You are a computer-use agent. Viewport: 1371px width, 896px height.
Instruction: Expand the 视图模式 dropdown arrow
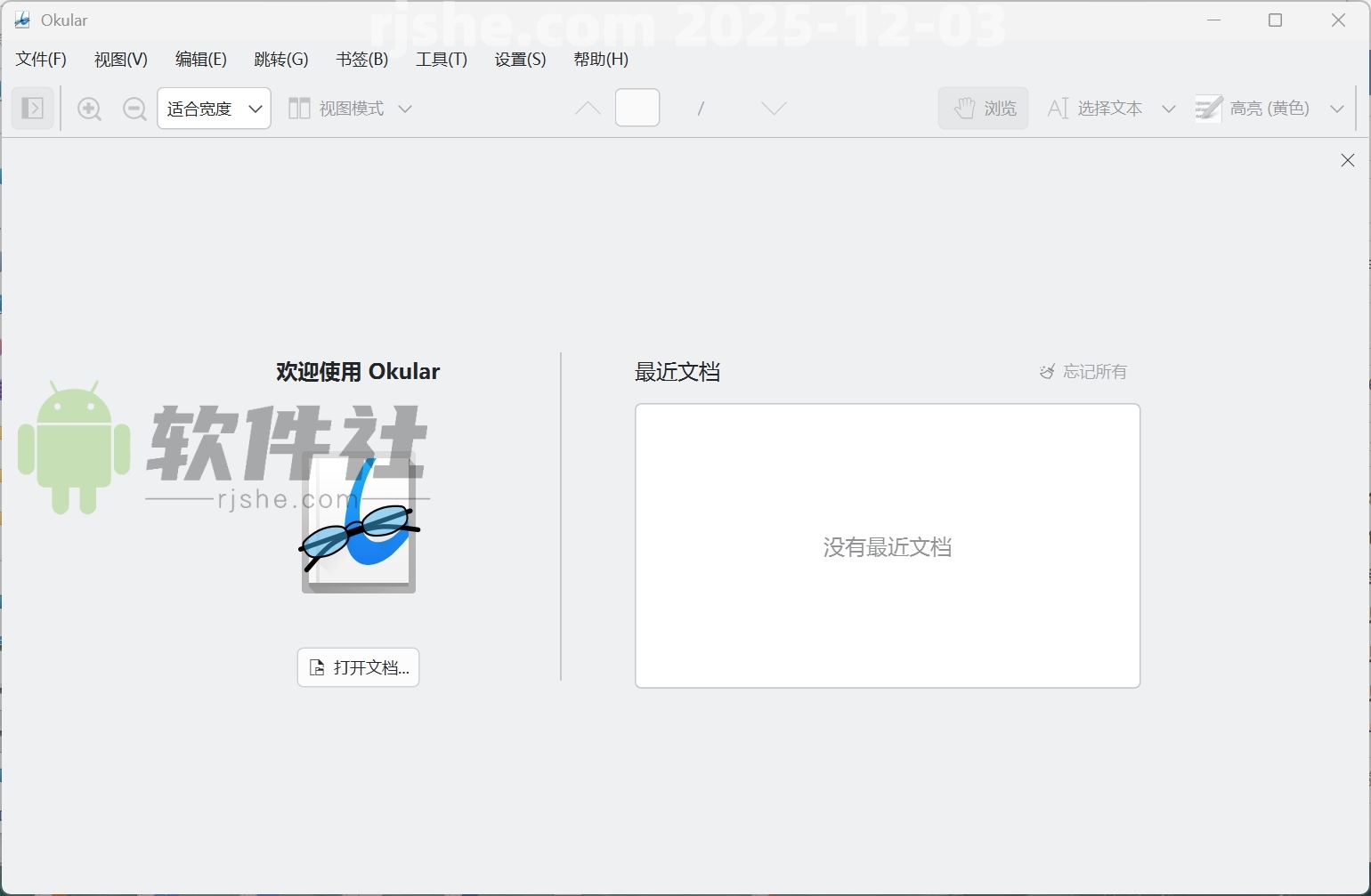tap(407, 108)
